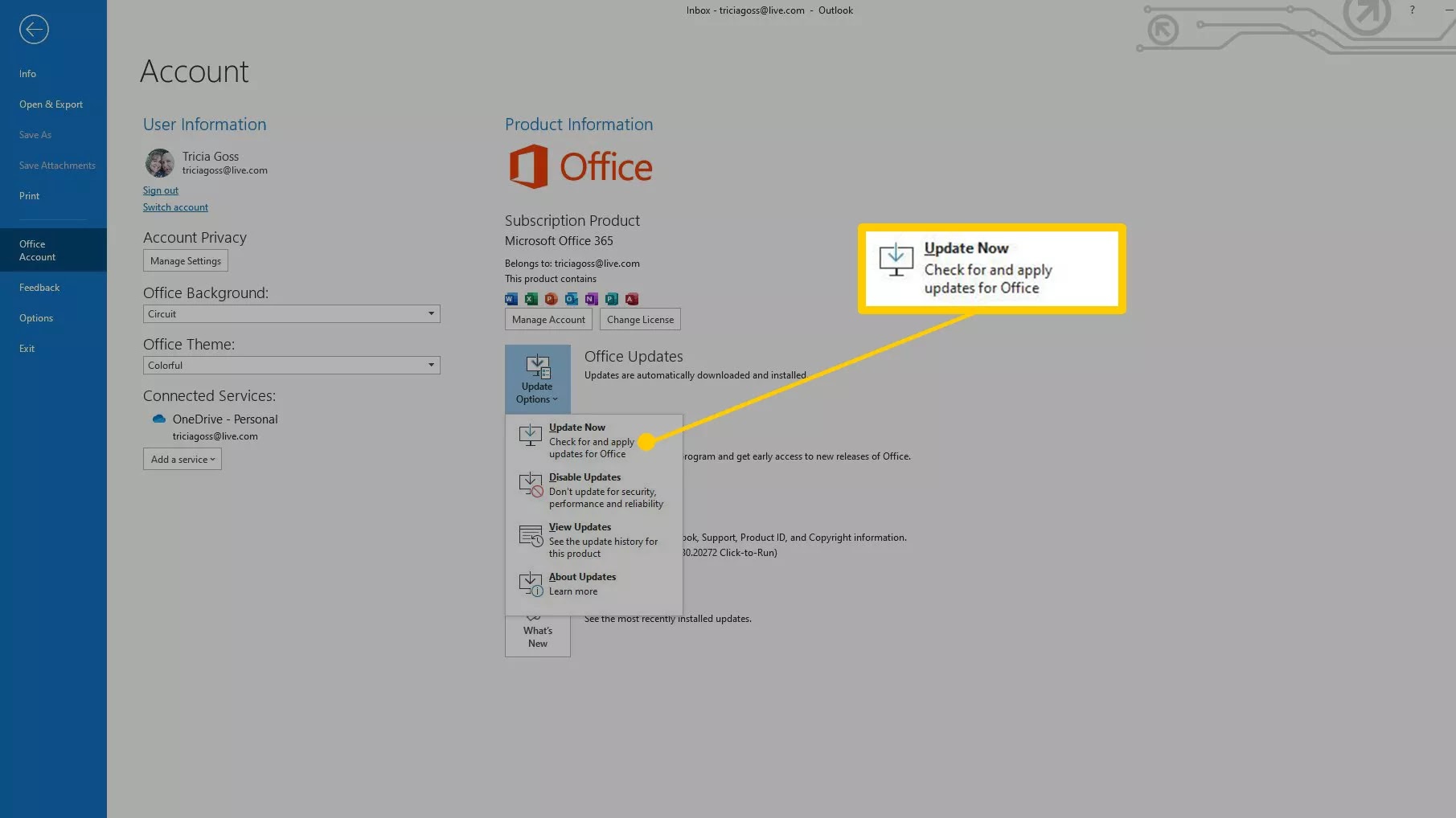Choose View Updates menu entry
The width and height of the screenshot is (1456, 818).
point(593,540)
